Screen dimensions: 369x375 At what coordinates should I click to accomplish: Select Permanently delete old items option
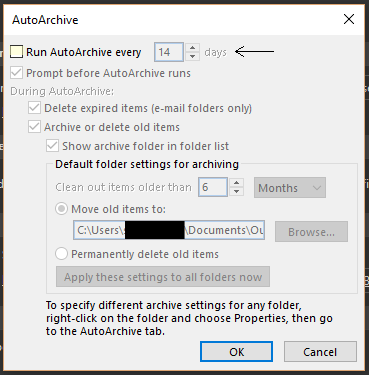click(61, 254)
